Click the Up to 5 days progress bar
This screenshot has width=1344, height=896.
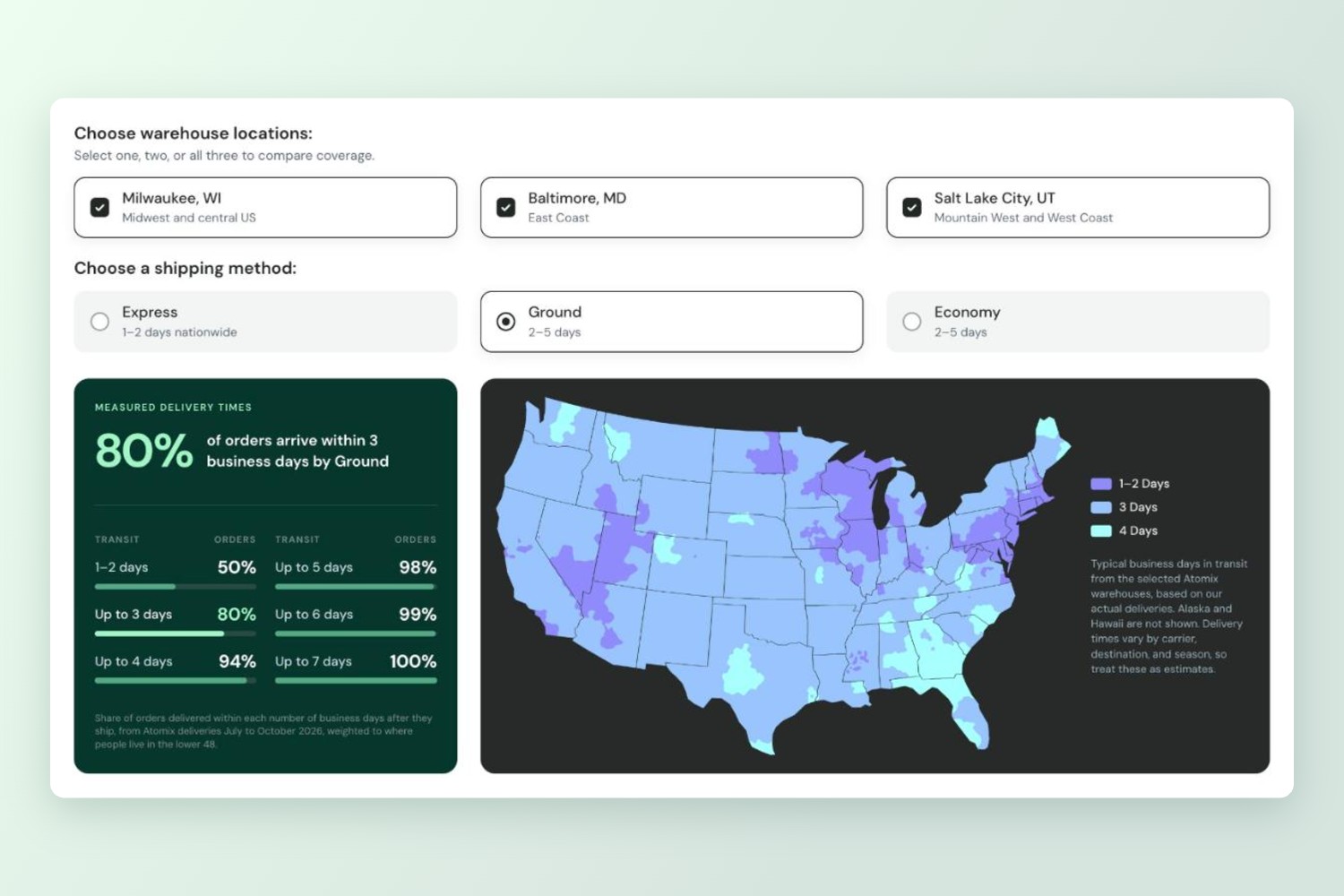coord(356,587)
